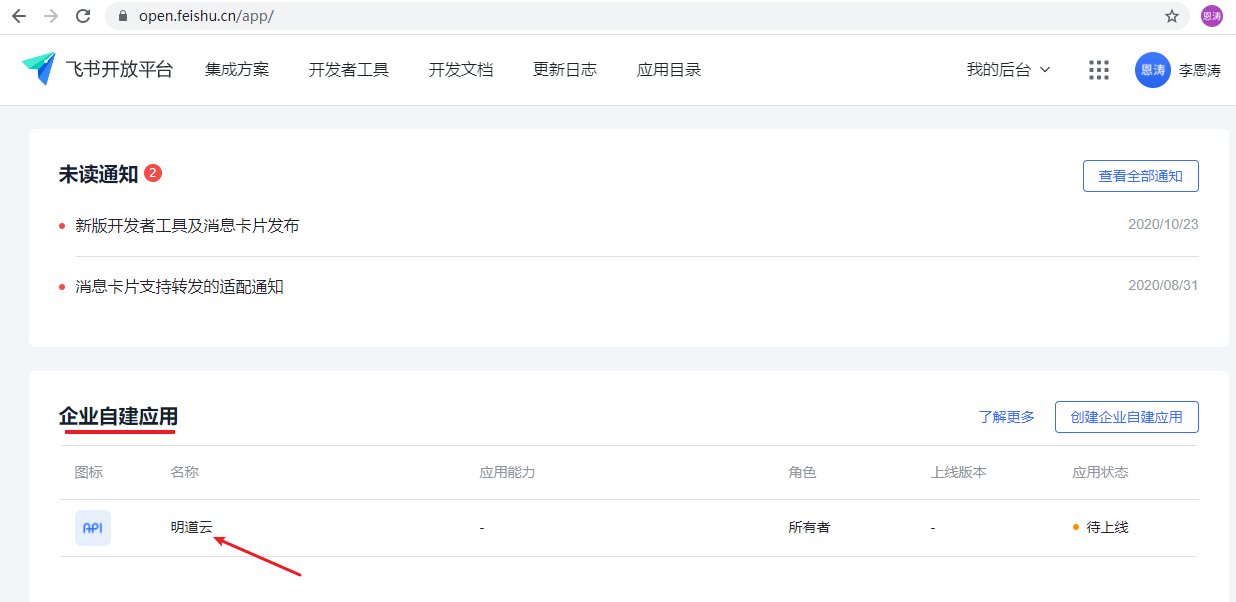This screenshot has height=602, width=1236.
Task: Open the 明道云 app by its name
Action: pos(192,527)
